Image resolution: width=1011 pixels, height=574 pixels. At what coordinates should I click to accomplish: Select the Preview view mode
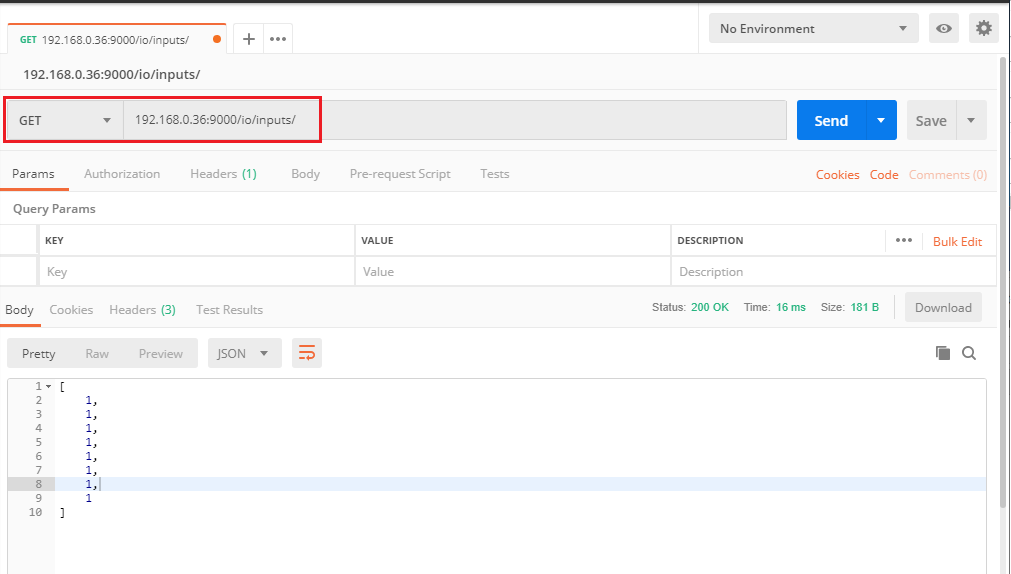(161, 353)
